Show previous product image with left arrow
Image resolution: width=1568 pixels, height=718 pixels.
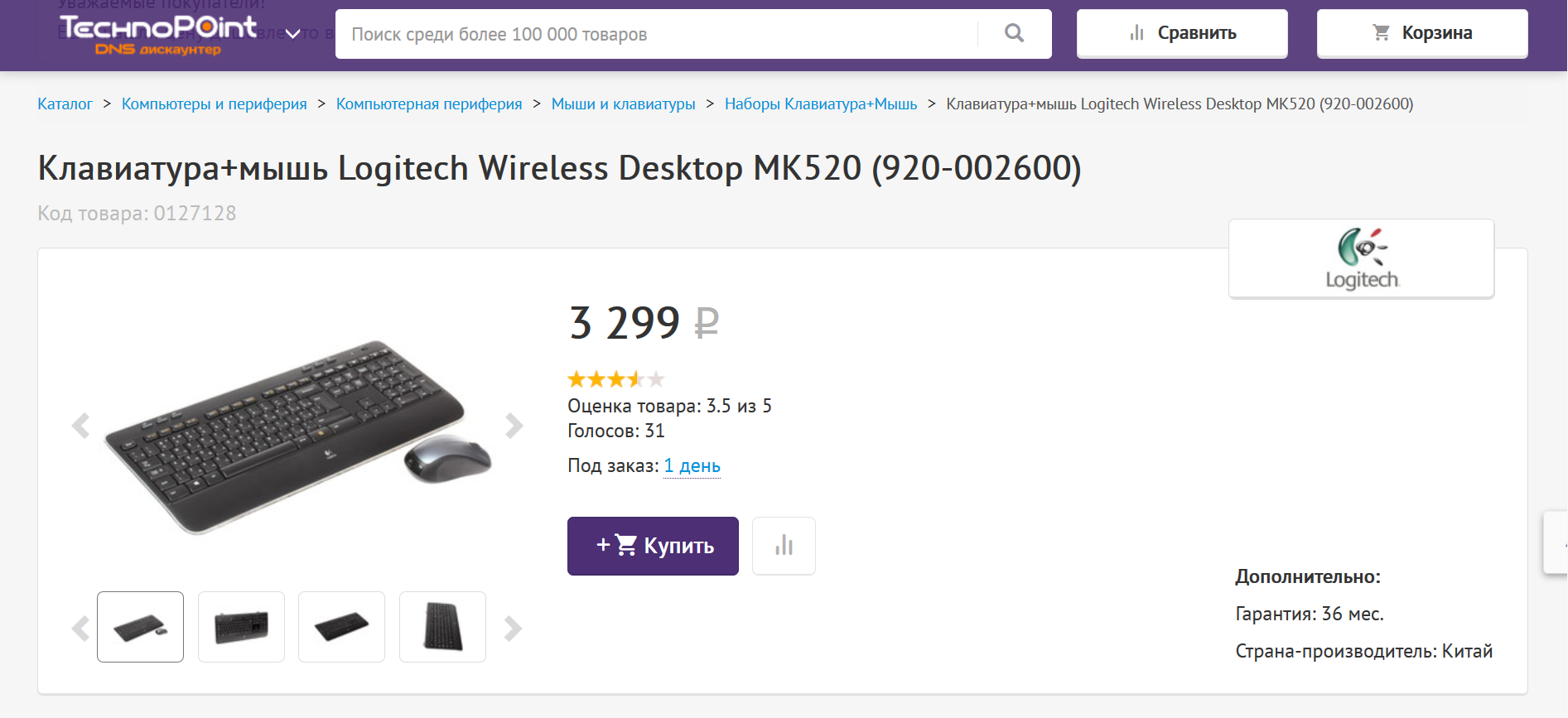(80, 426)
